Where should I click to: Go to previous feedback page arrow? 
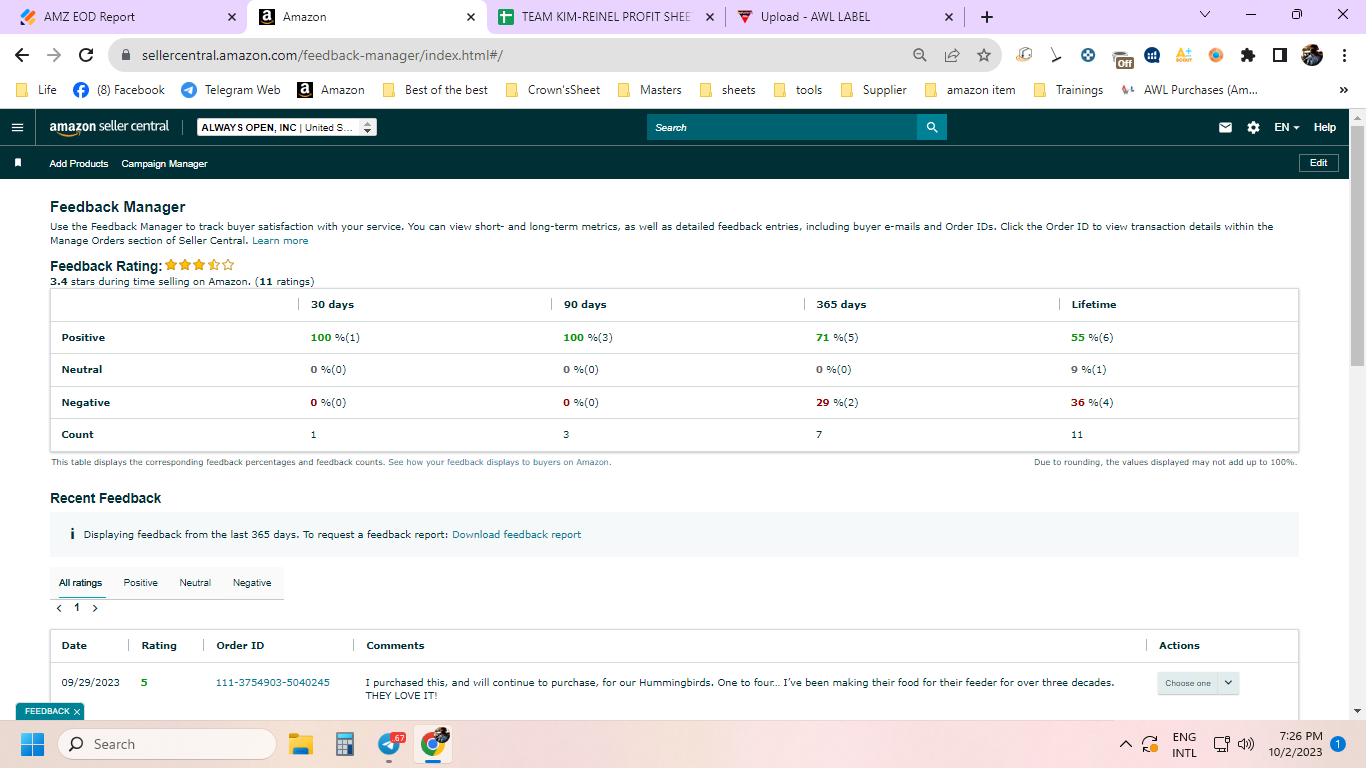(x=59, y=608)
